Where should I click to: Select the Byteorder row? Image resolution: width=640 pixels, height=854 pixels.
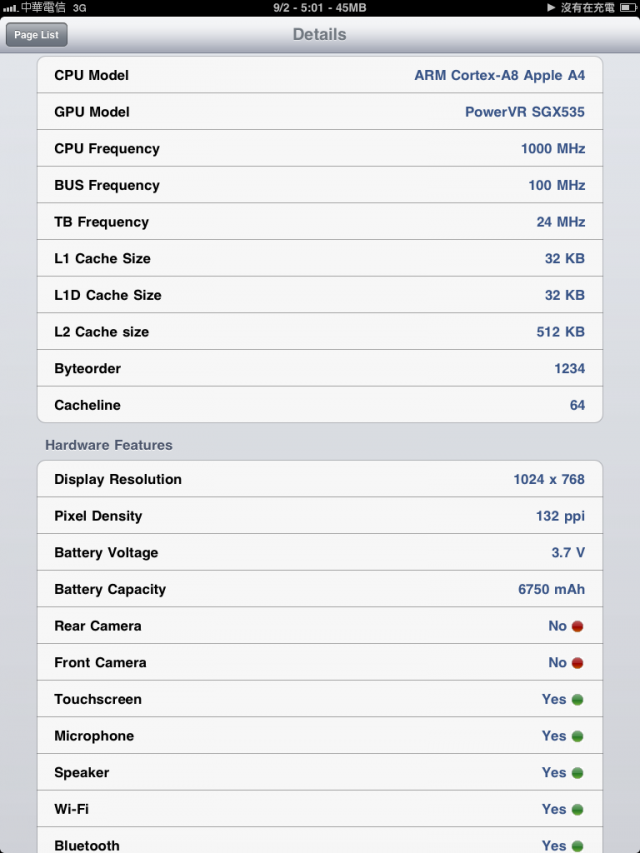320,368
